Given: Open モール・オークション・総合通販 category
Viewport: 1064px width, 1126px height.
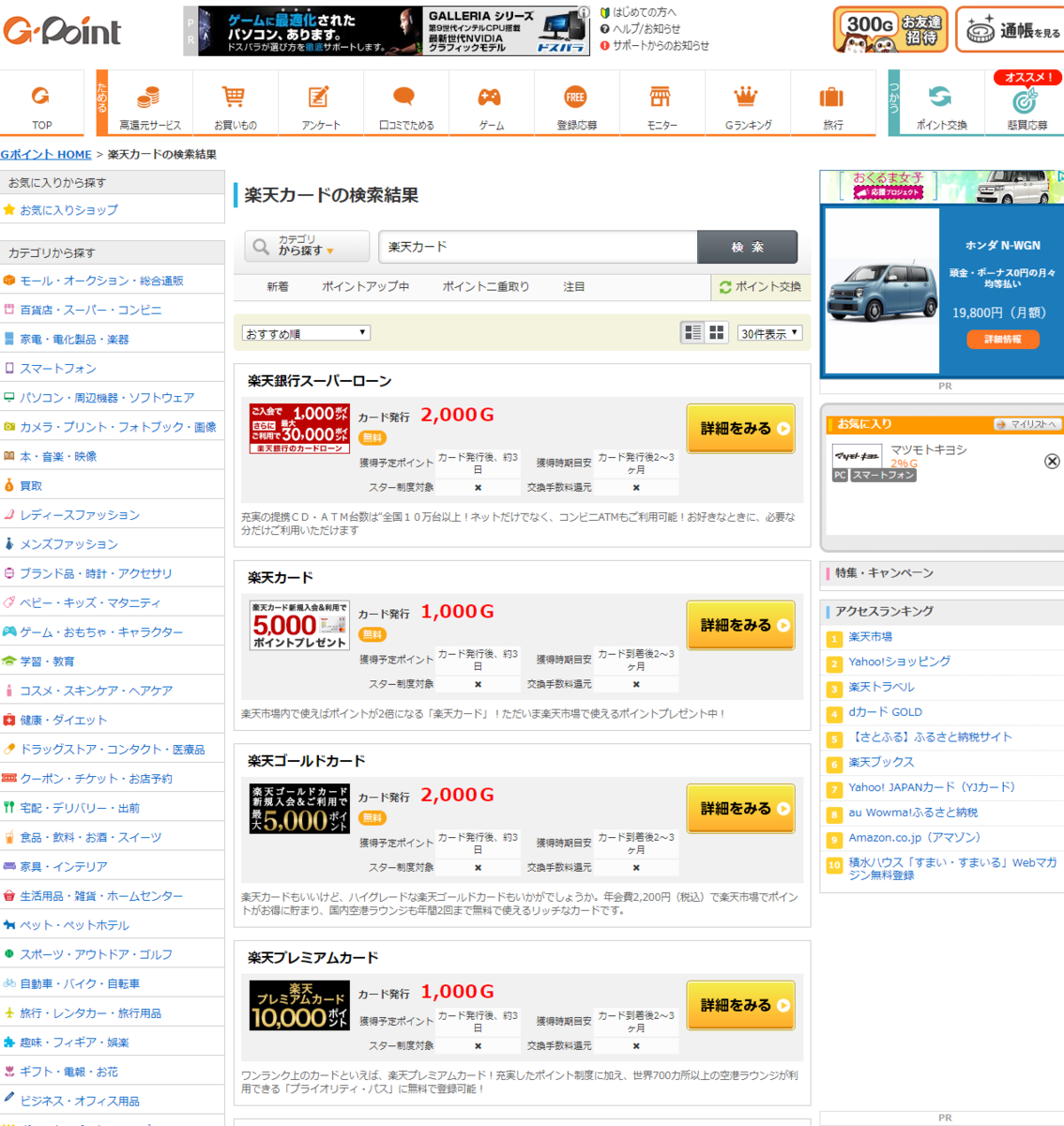Looking at the screenshot, I should [x=101, y=281].
